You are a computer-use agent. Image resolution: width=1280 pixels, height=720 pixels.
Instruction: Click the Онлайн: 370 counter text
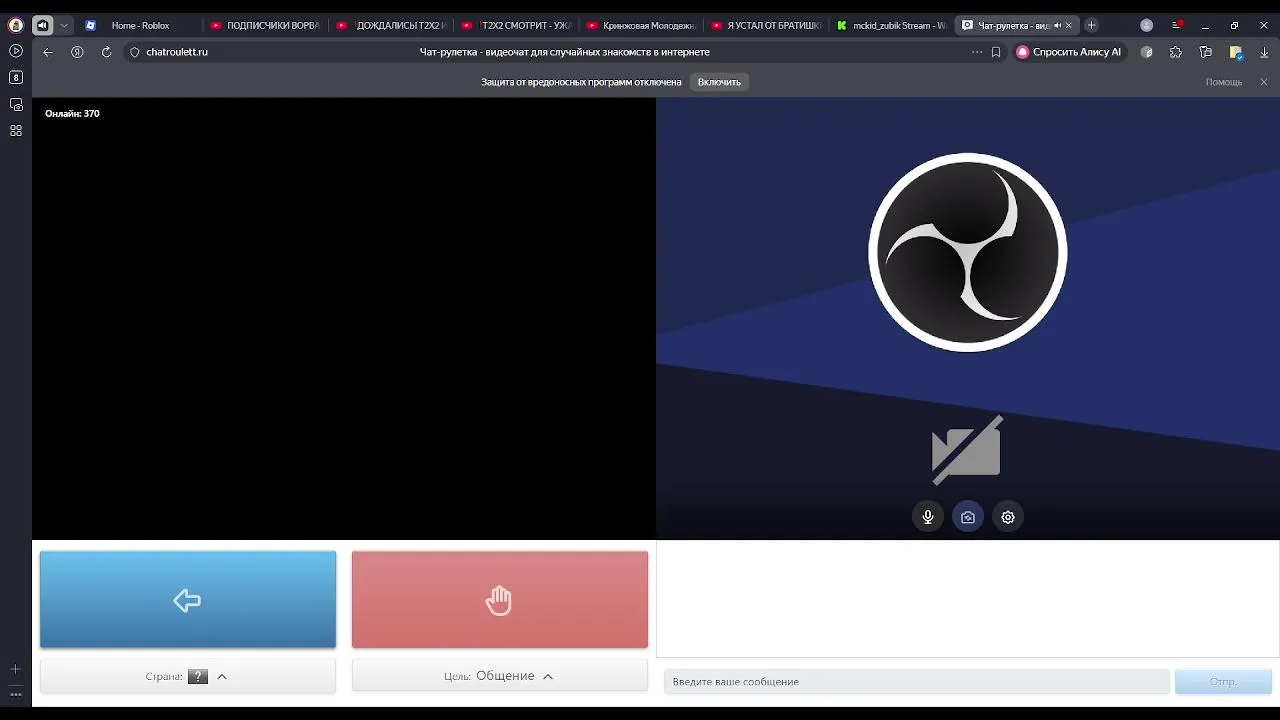[x=72, y=113]
